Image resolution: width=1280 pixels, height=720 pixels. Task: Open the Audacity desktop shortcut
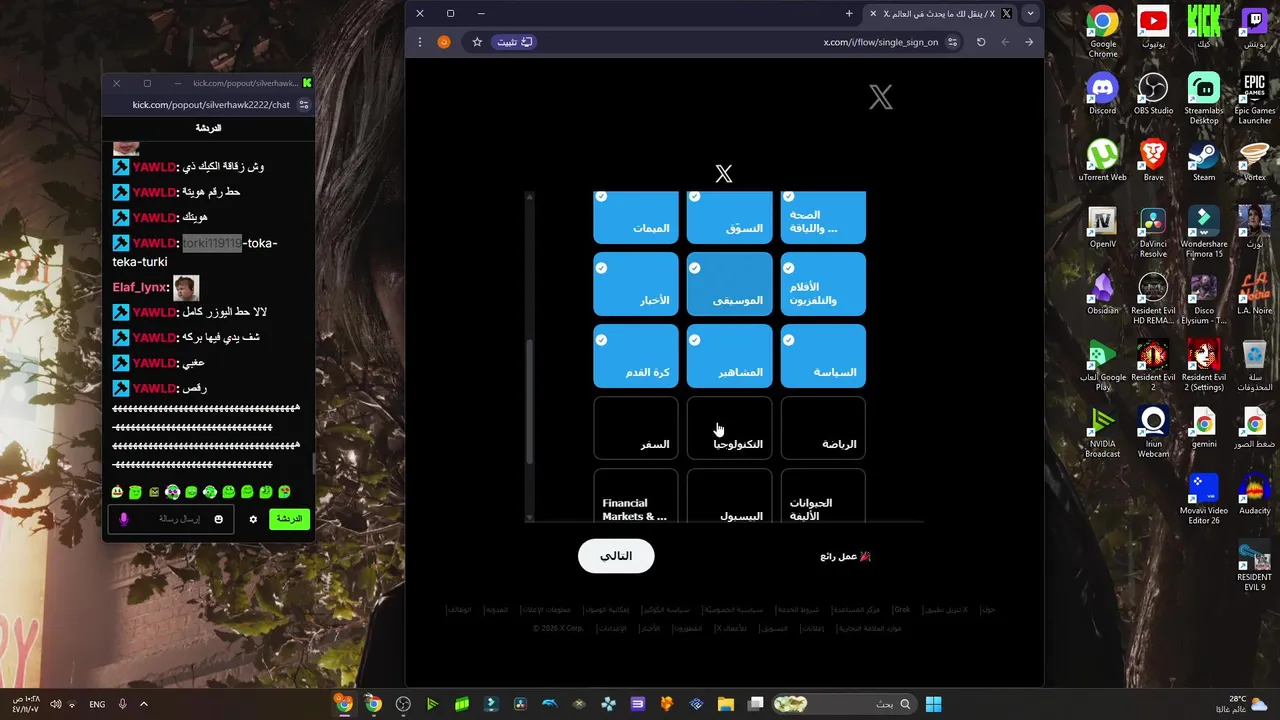pyautogui.click(x=1254, y=494)
